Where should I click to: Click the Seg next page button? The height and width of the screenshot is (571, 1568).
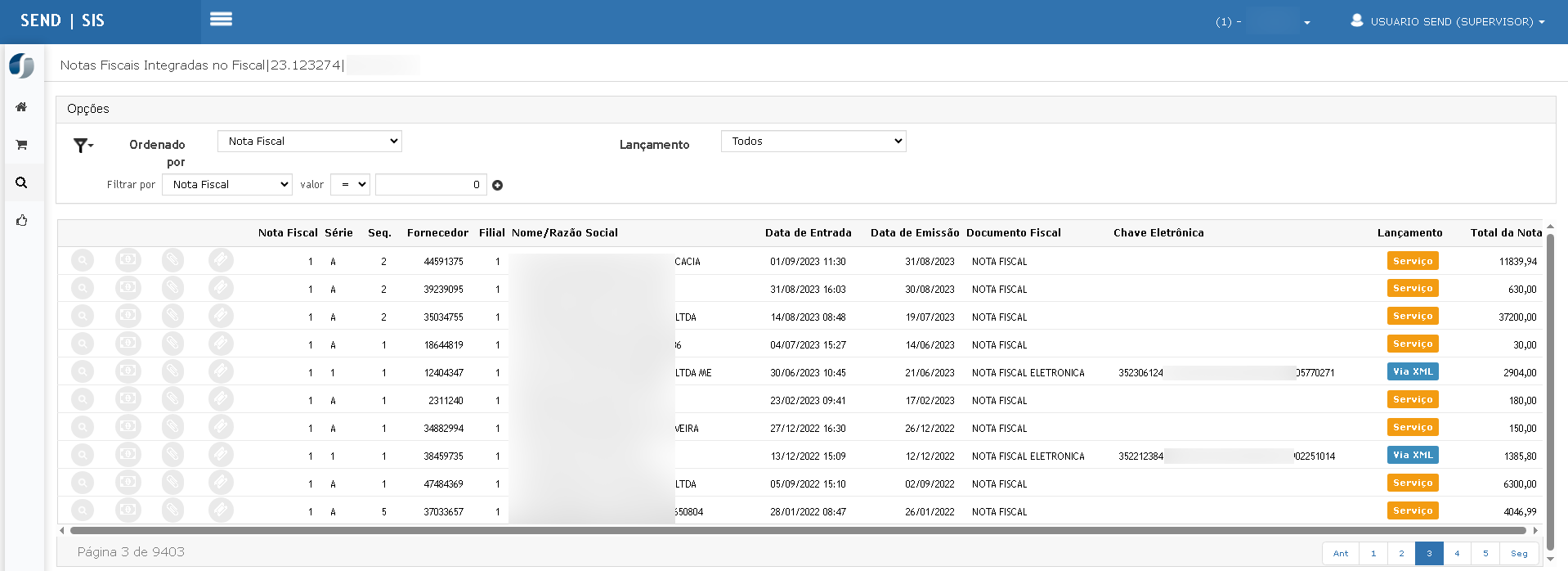point(1518,554)
